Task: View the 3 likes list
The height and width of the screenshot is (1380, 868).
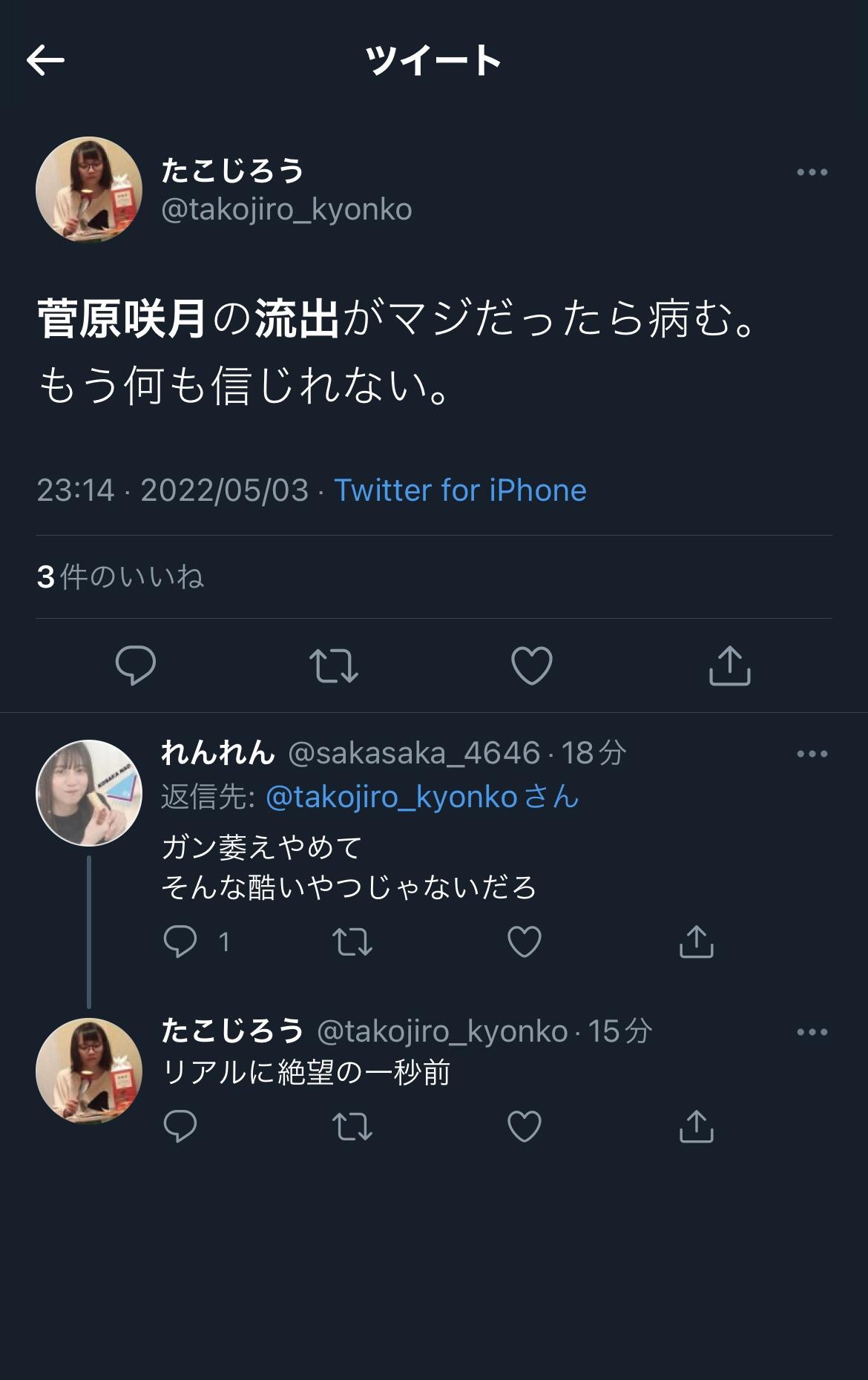Action: tap(120, 577)
